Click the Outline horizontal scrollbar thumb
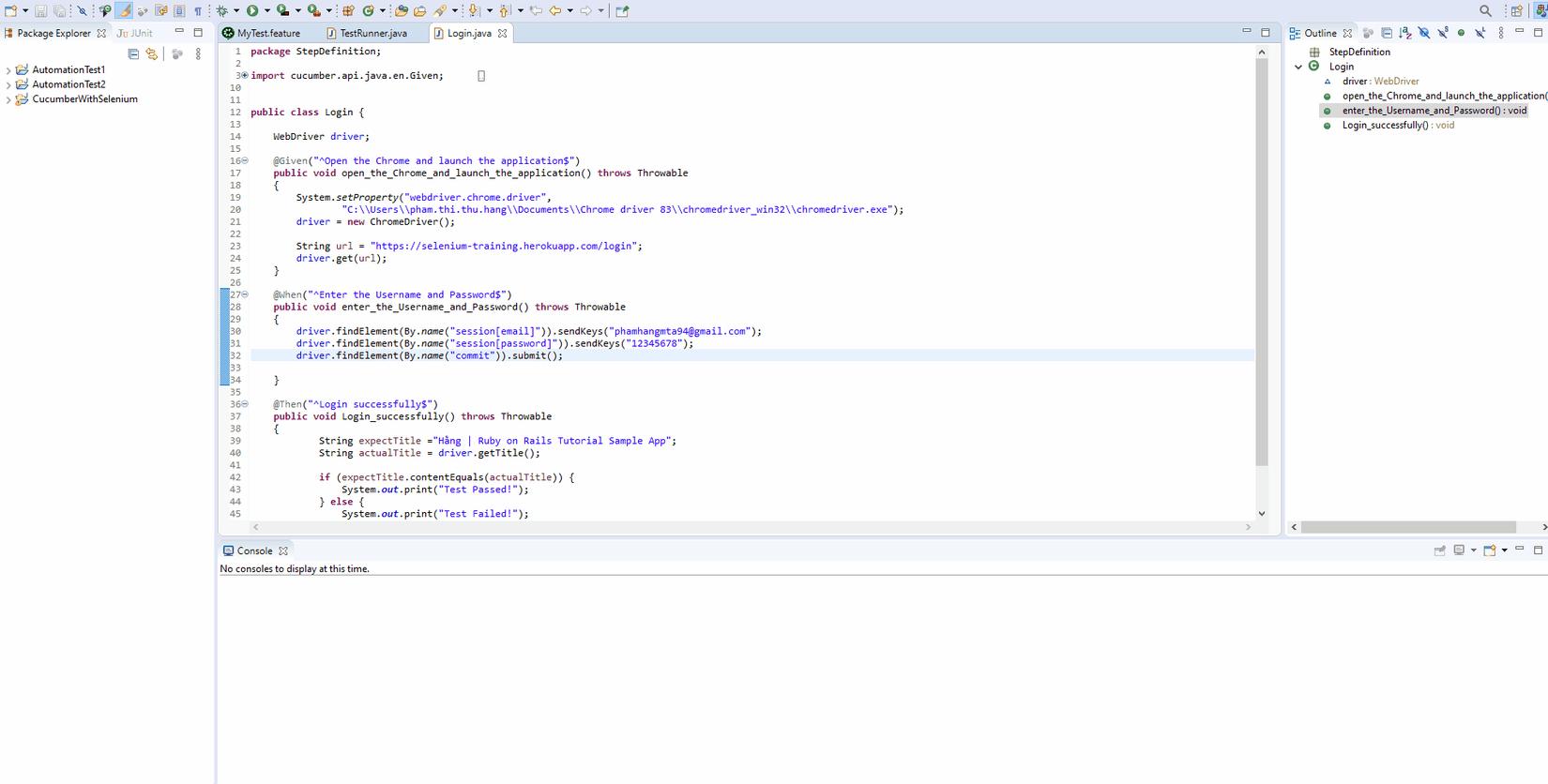 click(x=1409, y=527)
